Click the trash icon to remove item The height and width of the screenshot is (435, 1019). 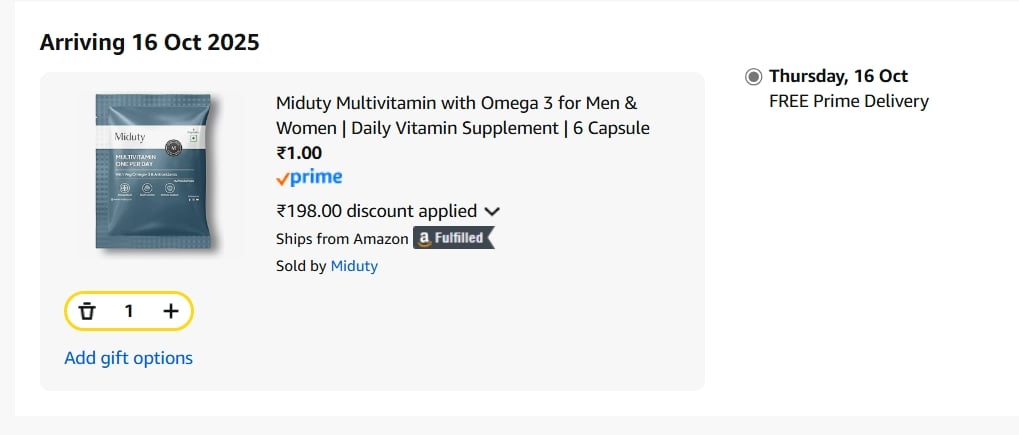tap(87, 311)
